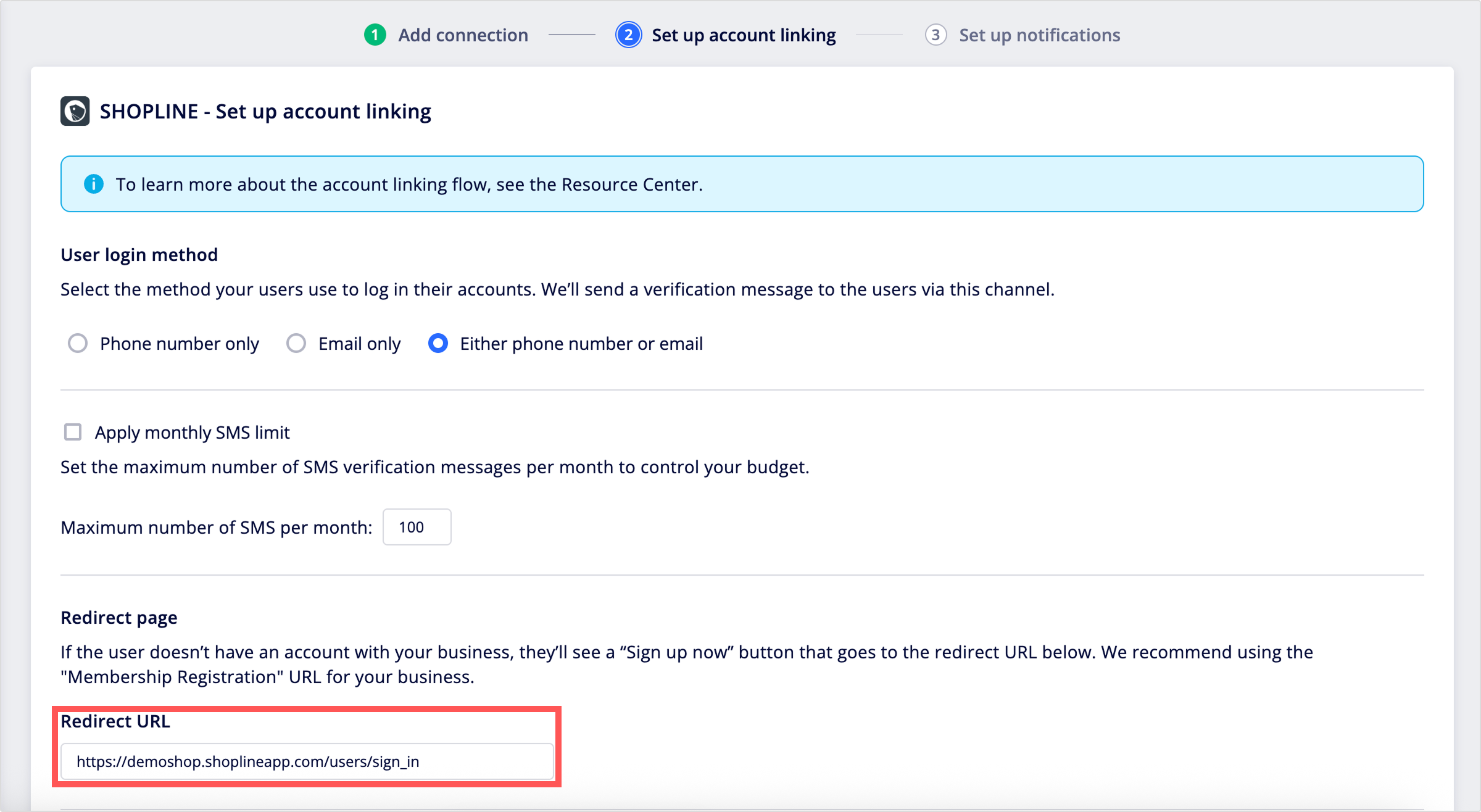1481x812 pixels.
Task: Click the Resource Center info banner text
Action: click(409, 184)
